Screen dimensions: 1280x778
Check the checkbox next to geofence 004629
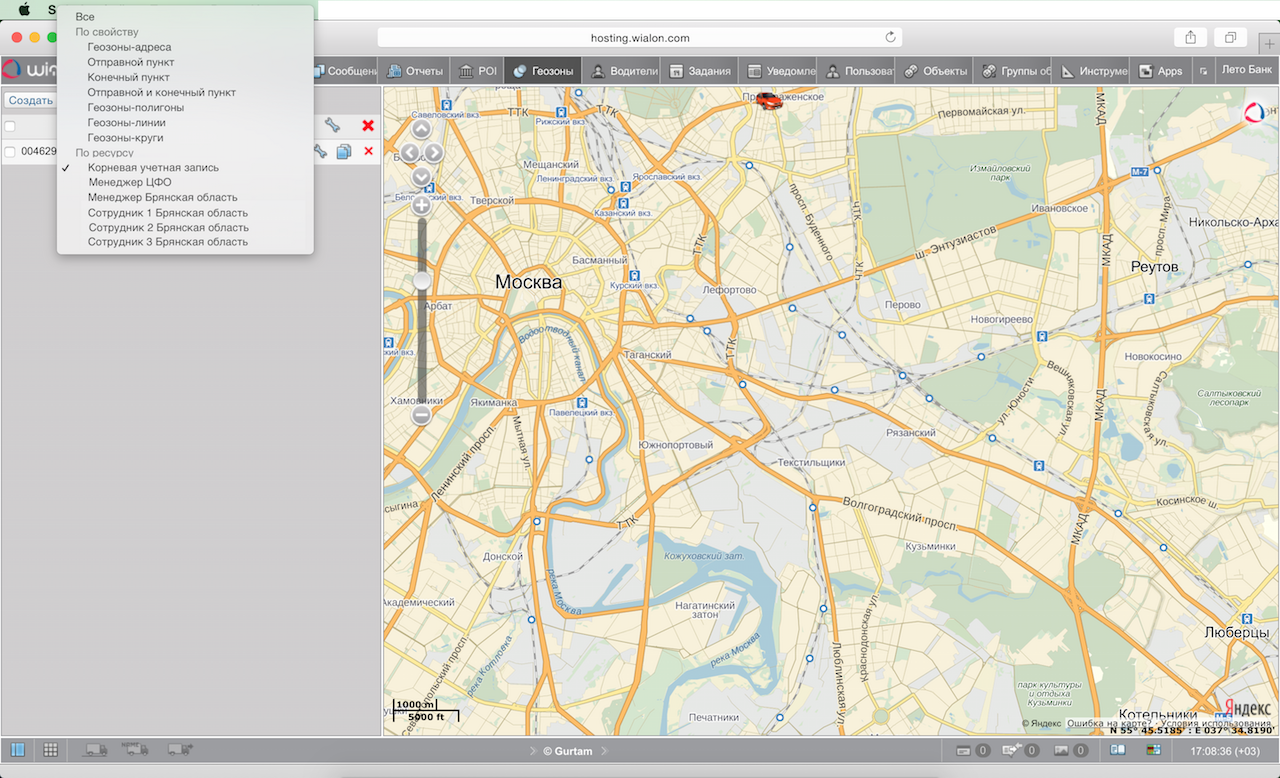tap(10, 152)
